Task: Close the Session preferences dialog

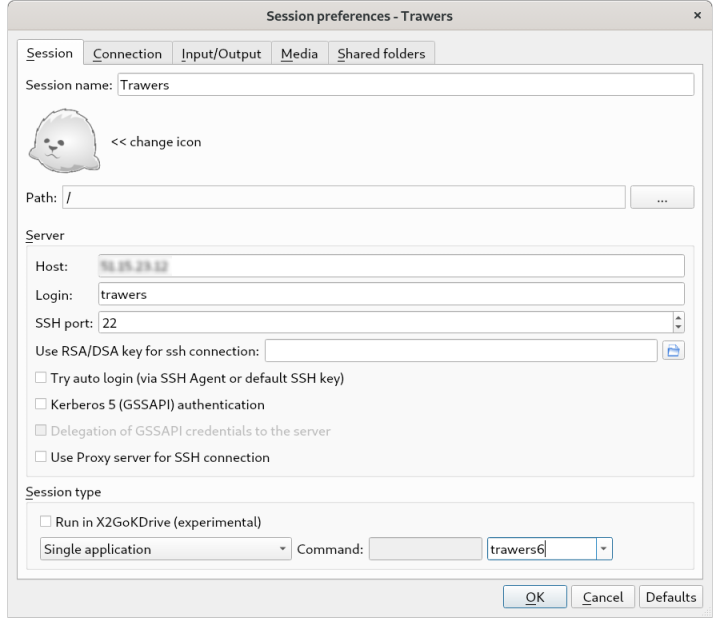Action: pos(697,16)
